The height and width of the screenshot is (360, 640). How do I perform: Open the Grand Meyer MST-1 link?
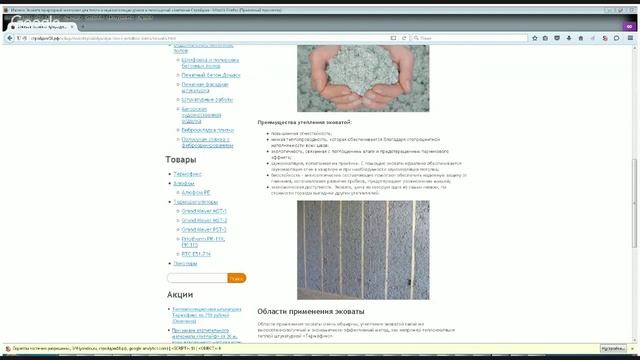tap(204, 211)
